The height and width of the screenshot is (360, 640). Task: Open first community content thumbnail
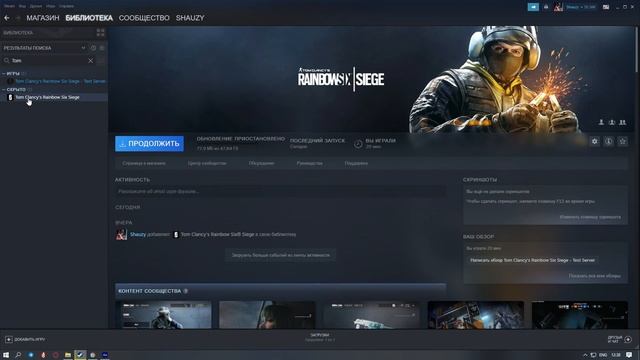point(163,315)
